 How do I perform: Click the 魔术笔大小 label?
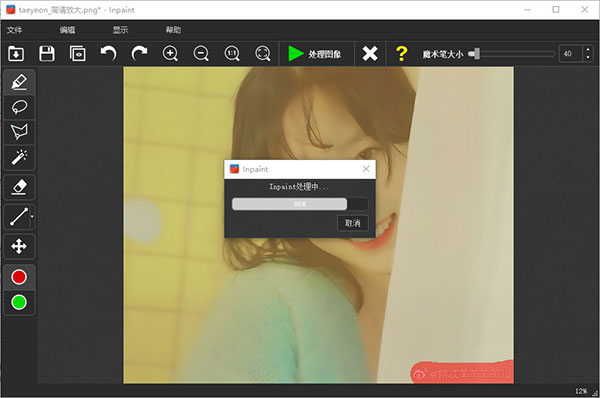[x=443, y=54]
